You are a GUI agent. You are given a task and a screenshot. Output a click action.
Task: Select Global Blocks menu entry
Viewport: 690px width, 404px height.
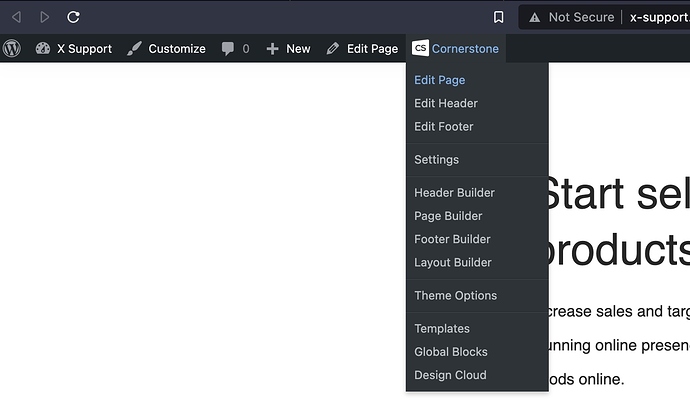pyautogui.click(x=451, y=351)
